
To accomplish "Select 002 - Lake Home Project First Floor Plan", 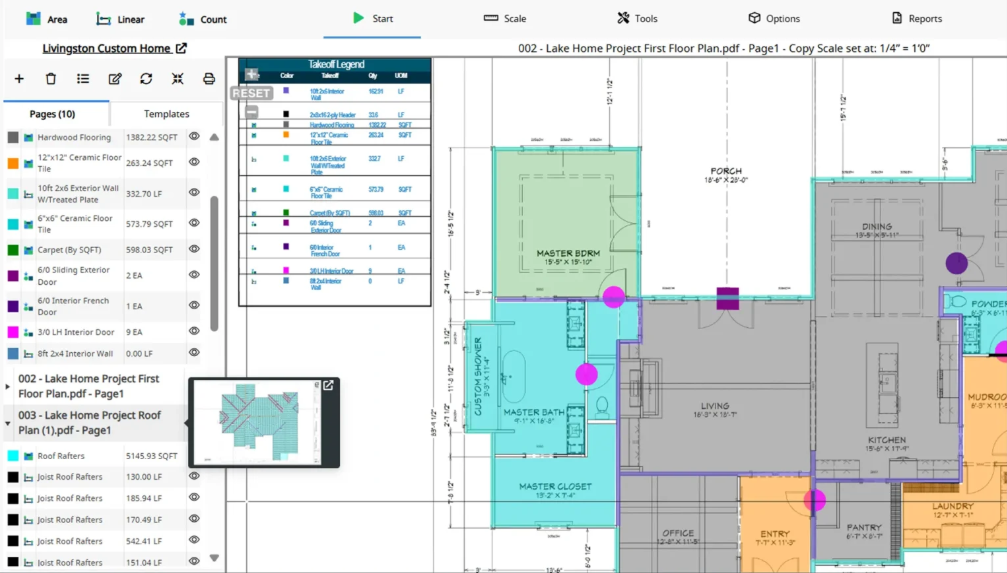I will (89, 386).
